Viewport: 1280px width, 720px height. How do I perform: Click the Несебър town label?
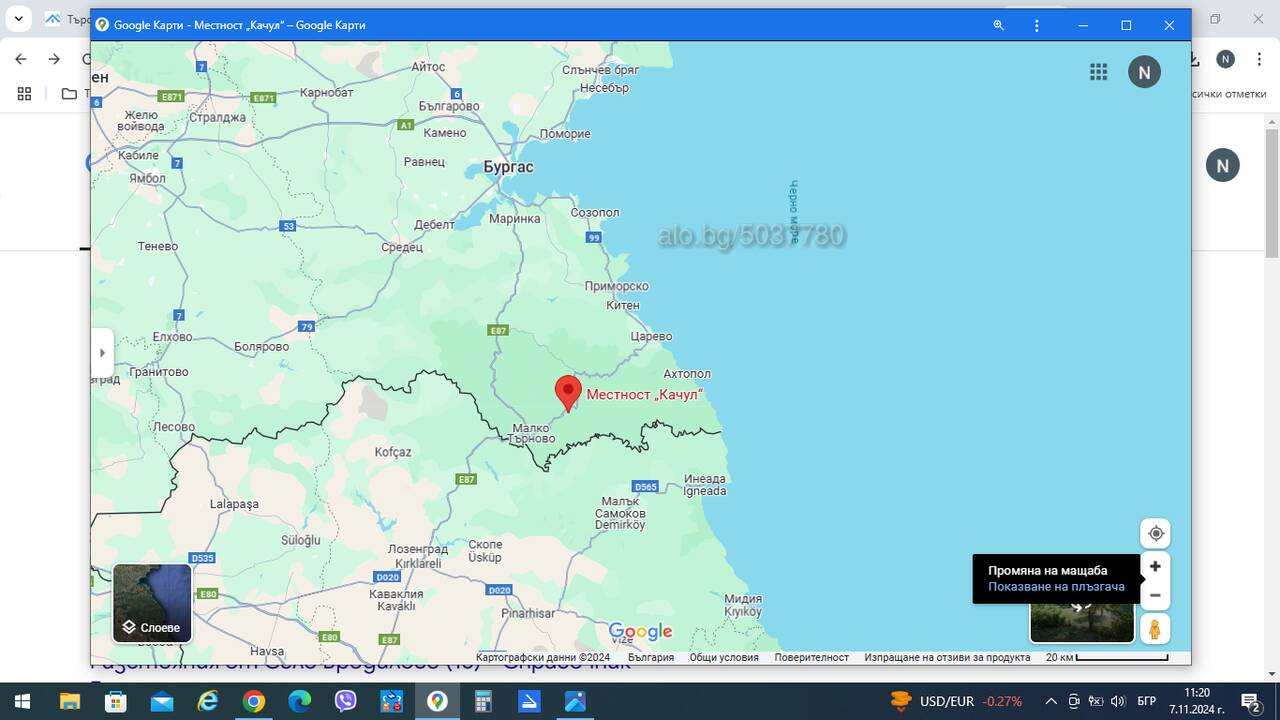(604, 87)
